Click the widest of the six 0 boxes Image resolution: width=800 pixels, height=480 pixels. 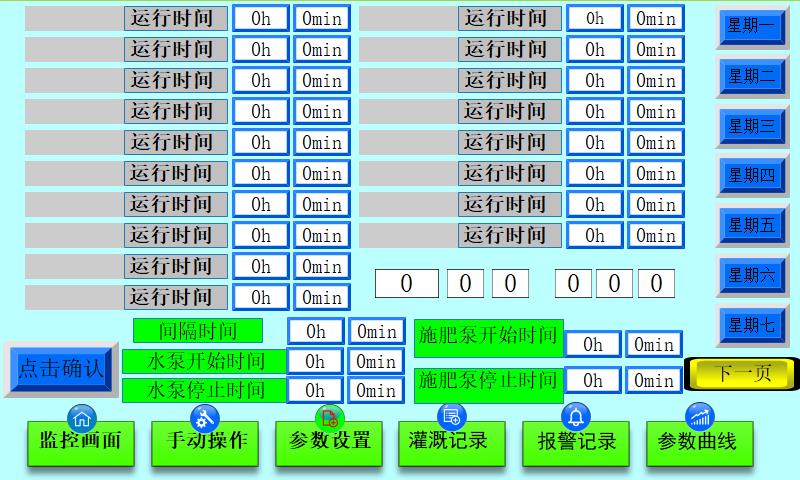click(x=407, y=284)
